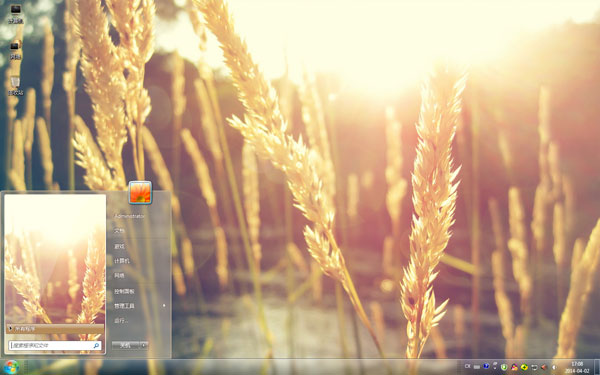Open the Network (网络) desktop icon
Viewport: 600px width, 375px height.
[x=15, y=50]
